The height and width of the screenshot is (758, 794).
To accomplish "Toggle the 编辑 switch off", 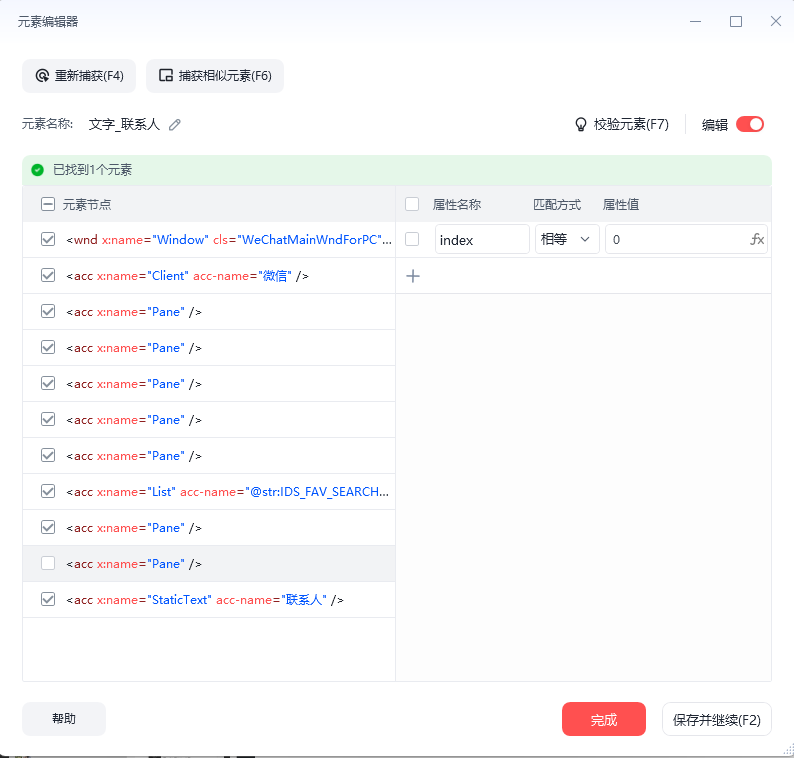I will tap(749, 125).
